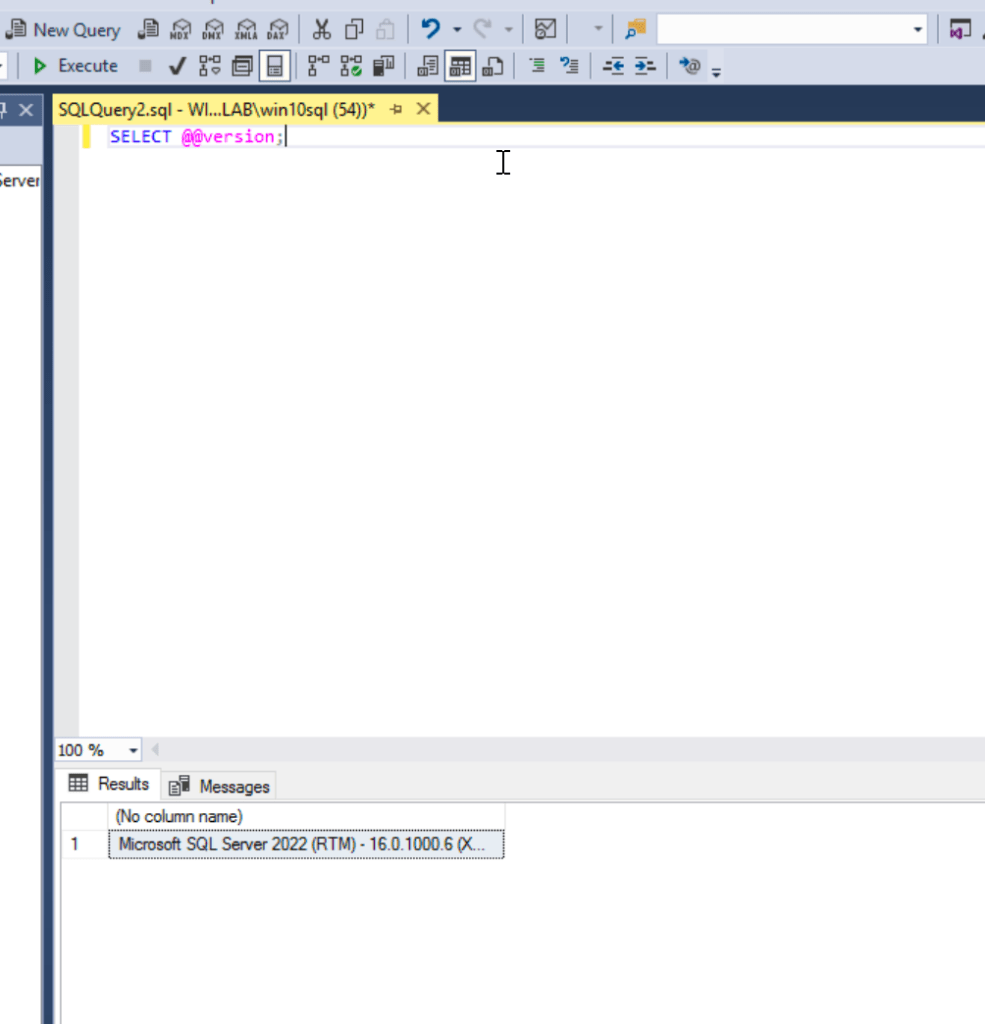The height and width of the screenshot is (1024, 985).
Task: Click the Cut scissors icon
Action: 321,29
